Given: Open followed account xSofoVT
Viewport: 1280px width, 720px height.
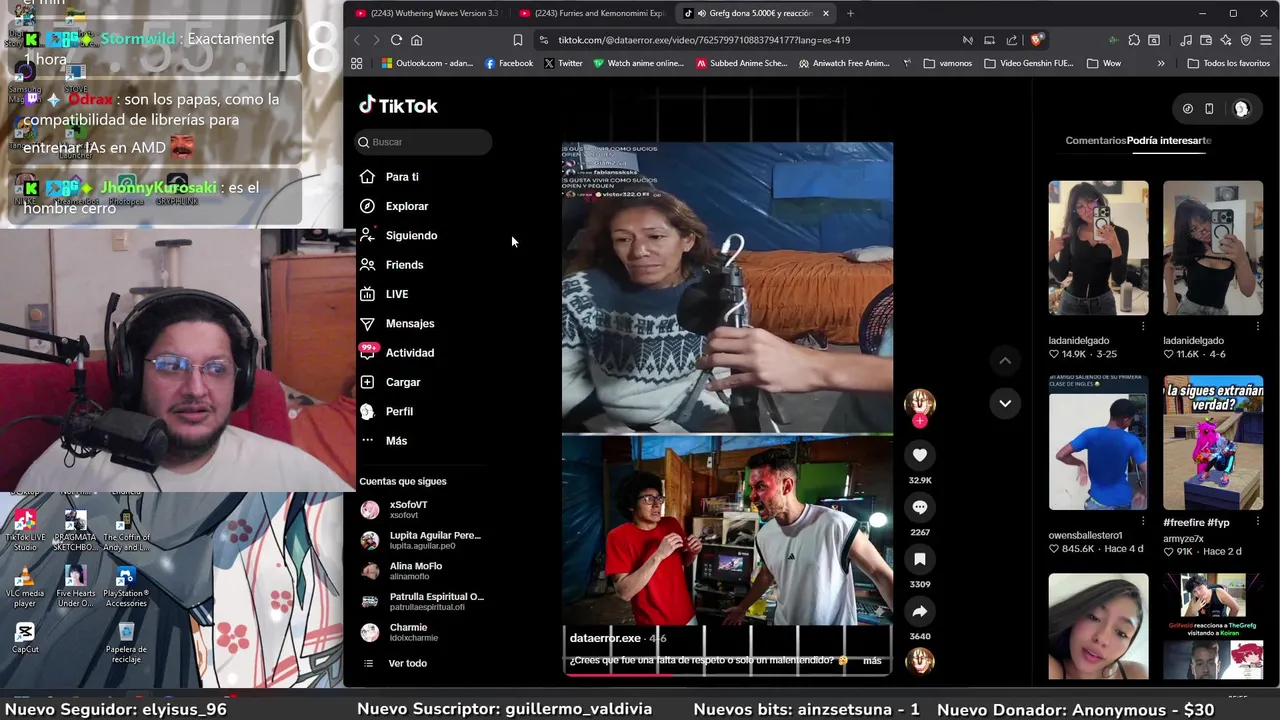Looking at the screenshot, I should pos(424,510).
